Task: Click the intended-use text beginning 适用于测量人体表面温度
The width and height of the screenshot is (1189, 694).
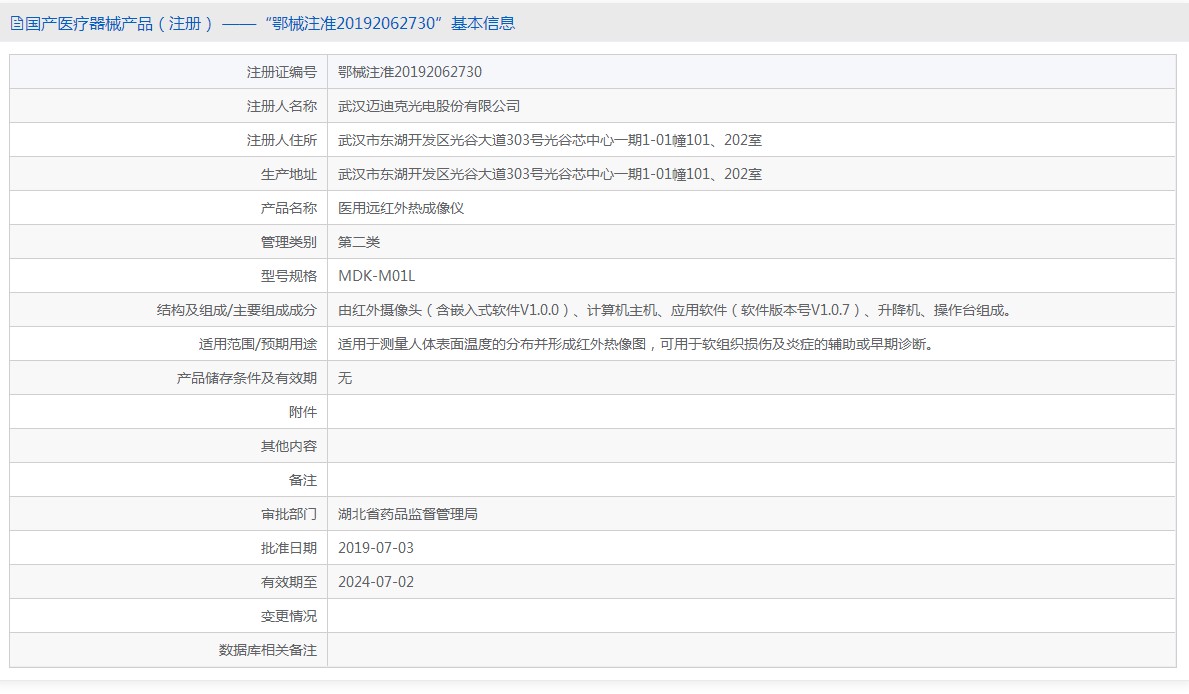Action: (x=635, y=344)
